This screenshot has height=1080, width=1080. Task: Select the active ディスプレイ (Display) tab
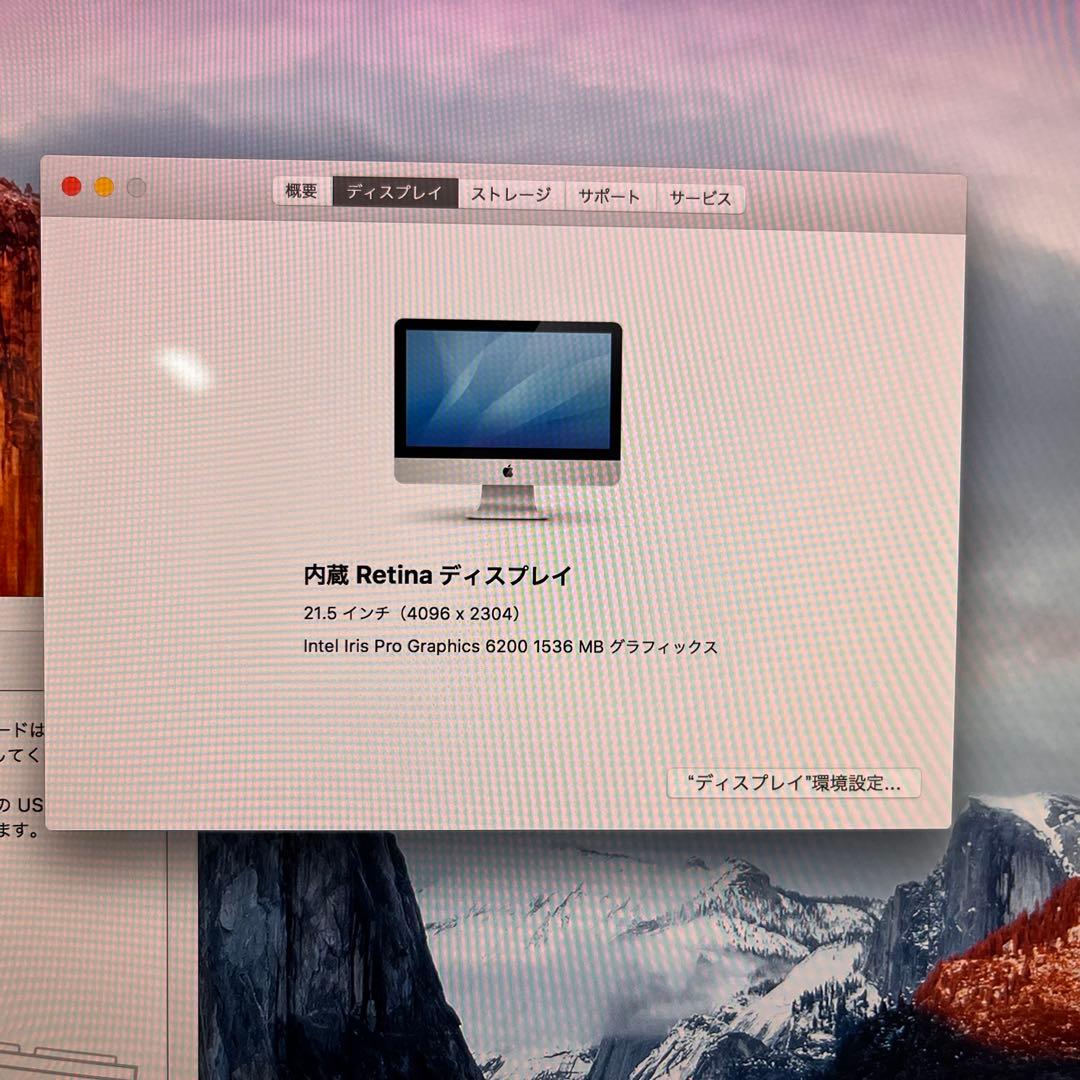point(396,193)
